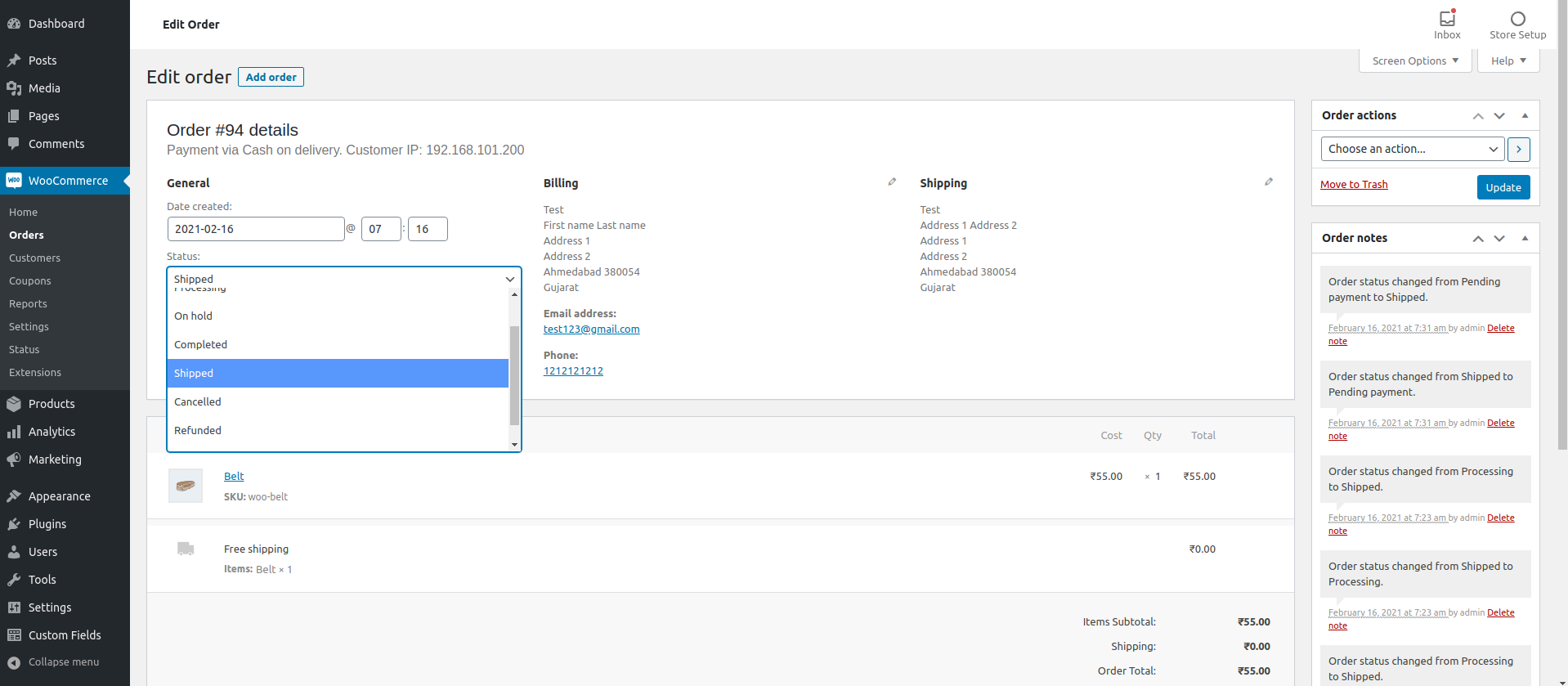The width and height of the screenshot is (1568, 686).
Task: Click the Tools wrench icon
Action: pyautogui.click(x=14, y=580)
